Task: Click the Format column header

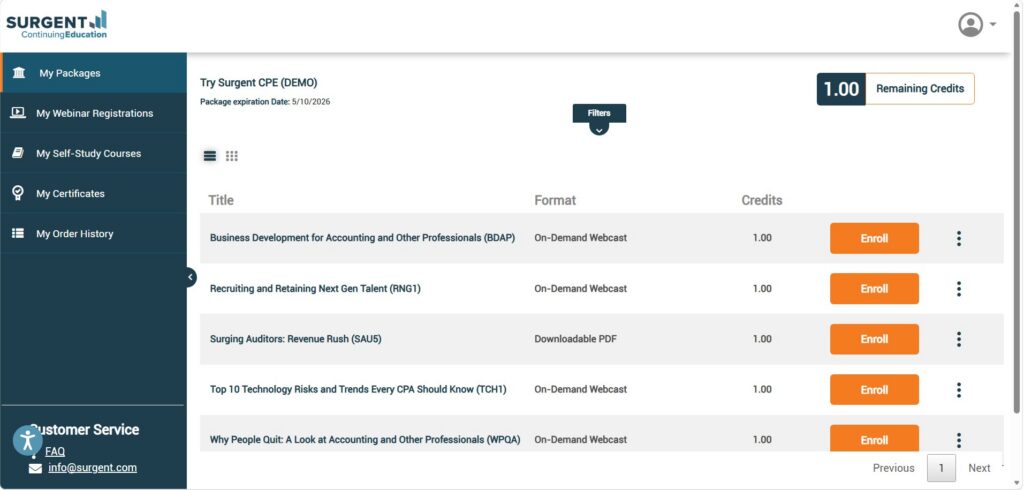Action: click(555, 200)
